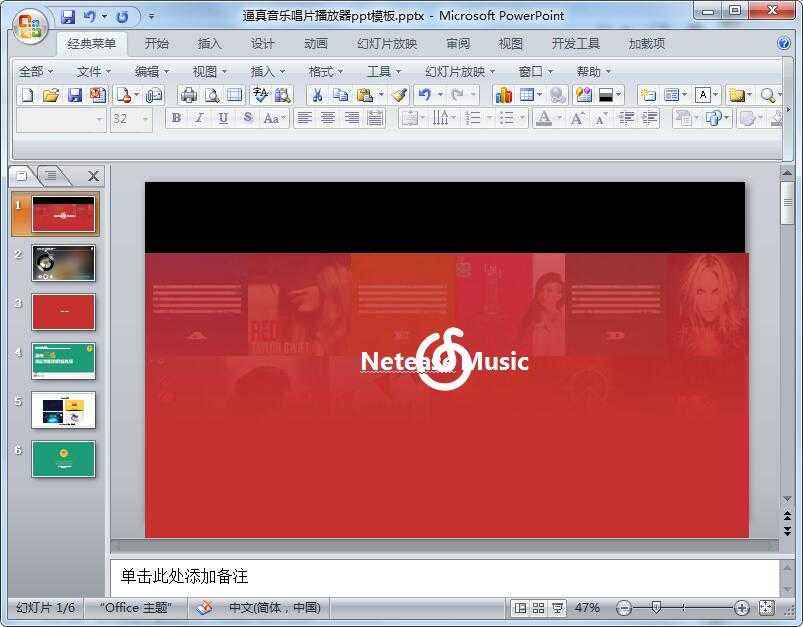This screenshot has height=627, width=803.
Task: Click next slide double arrow button
Action: coord(787,531)
